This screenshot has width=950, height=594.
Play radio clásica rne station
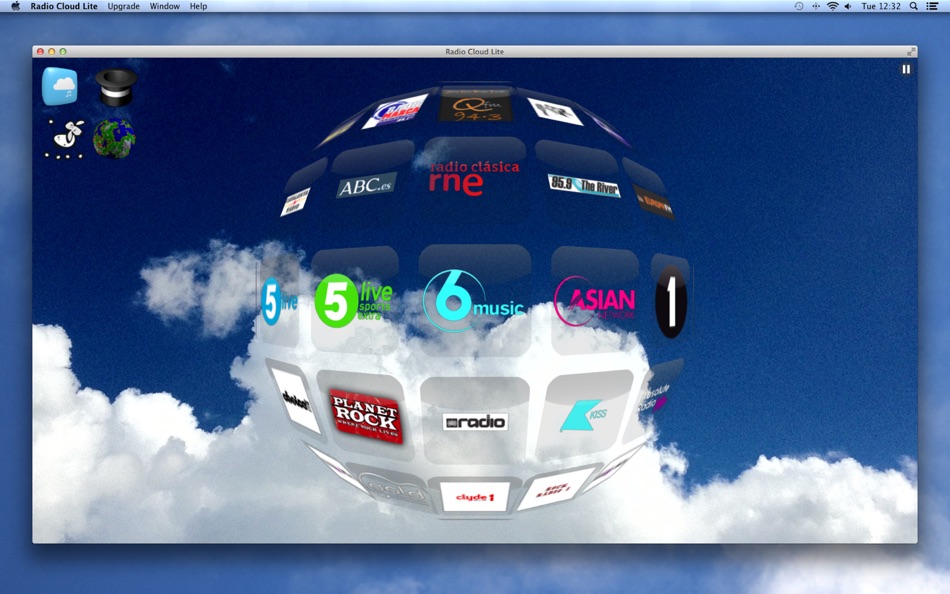tap(474, 178)
